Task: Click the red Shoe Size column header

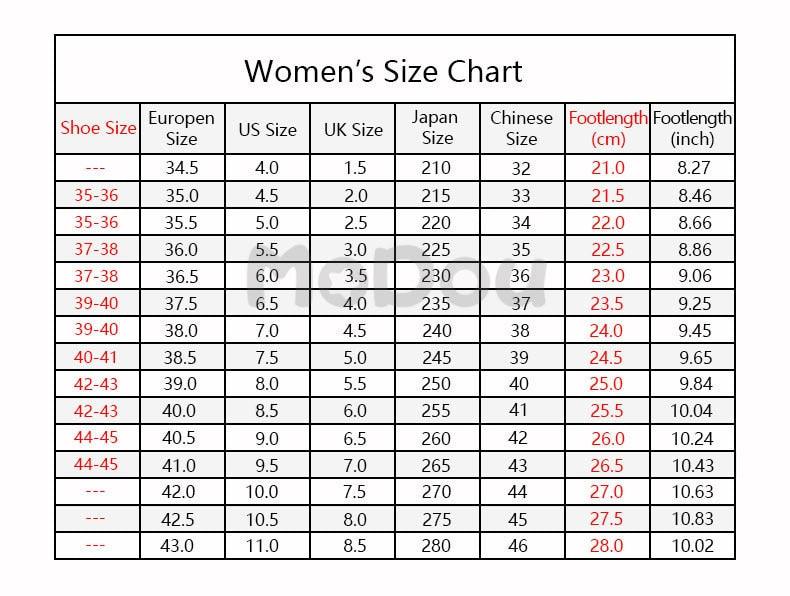Action: coord(98,127)
